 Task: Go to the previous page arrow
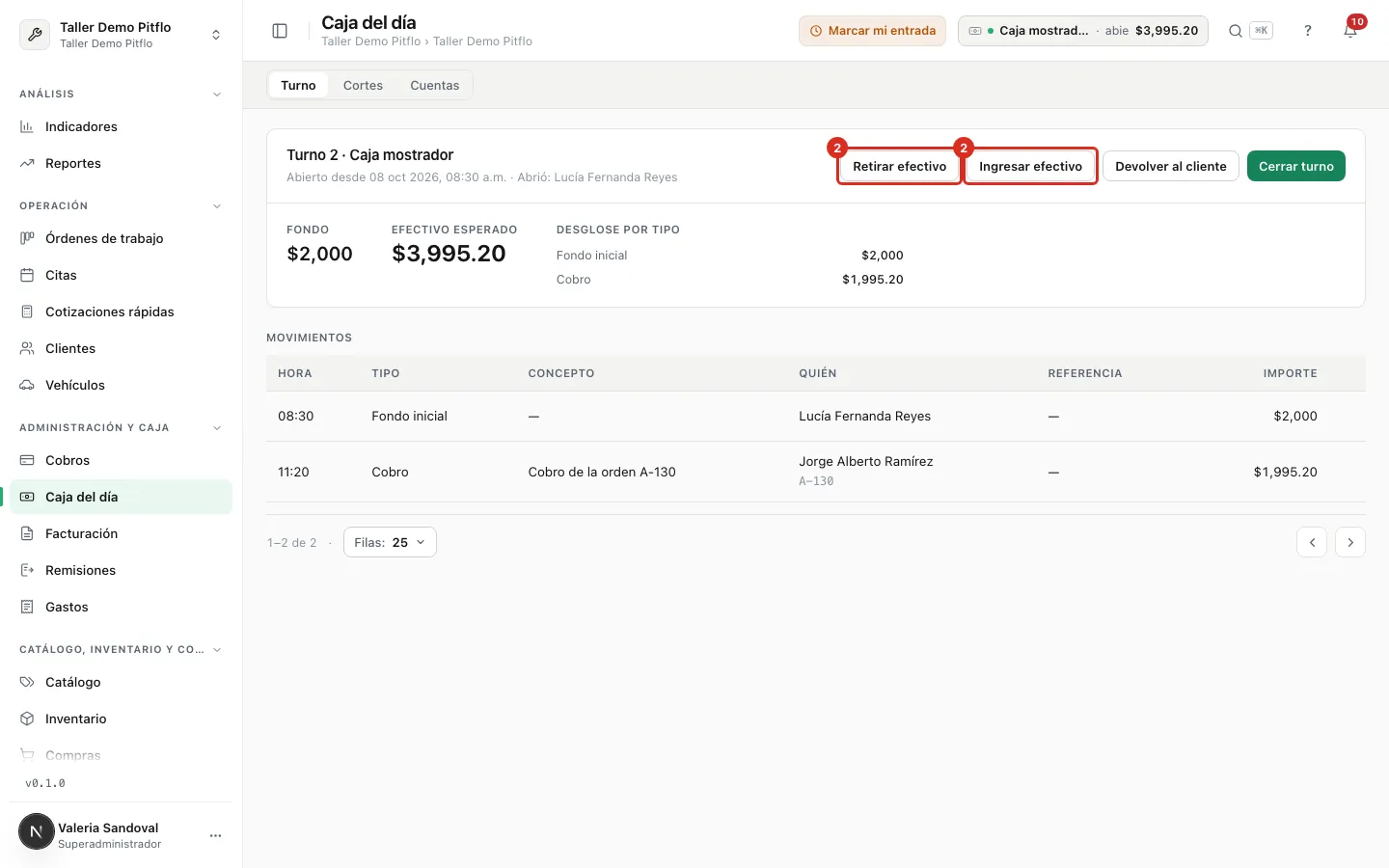coord(1312,542)
